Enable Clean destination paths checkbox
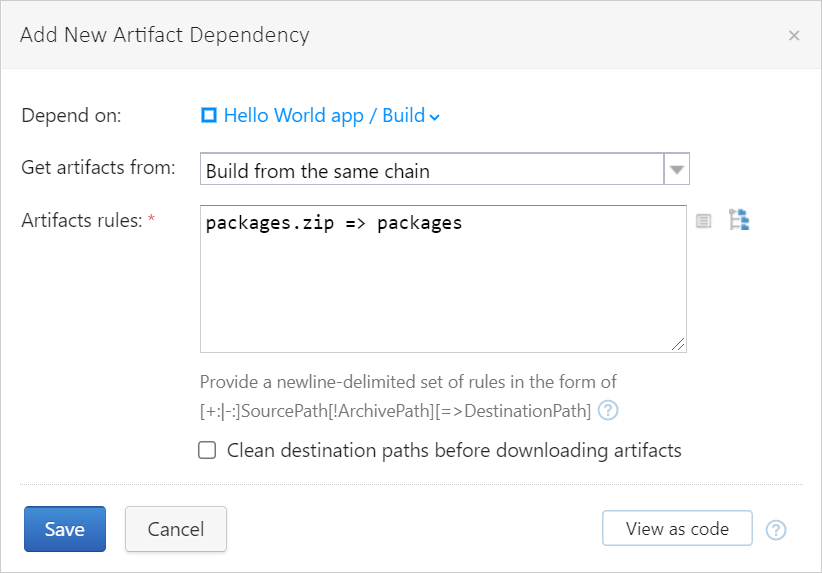The width and height of the screenshot is (822, 573). pyautogui.click(x=207, y=450)
